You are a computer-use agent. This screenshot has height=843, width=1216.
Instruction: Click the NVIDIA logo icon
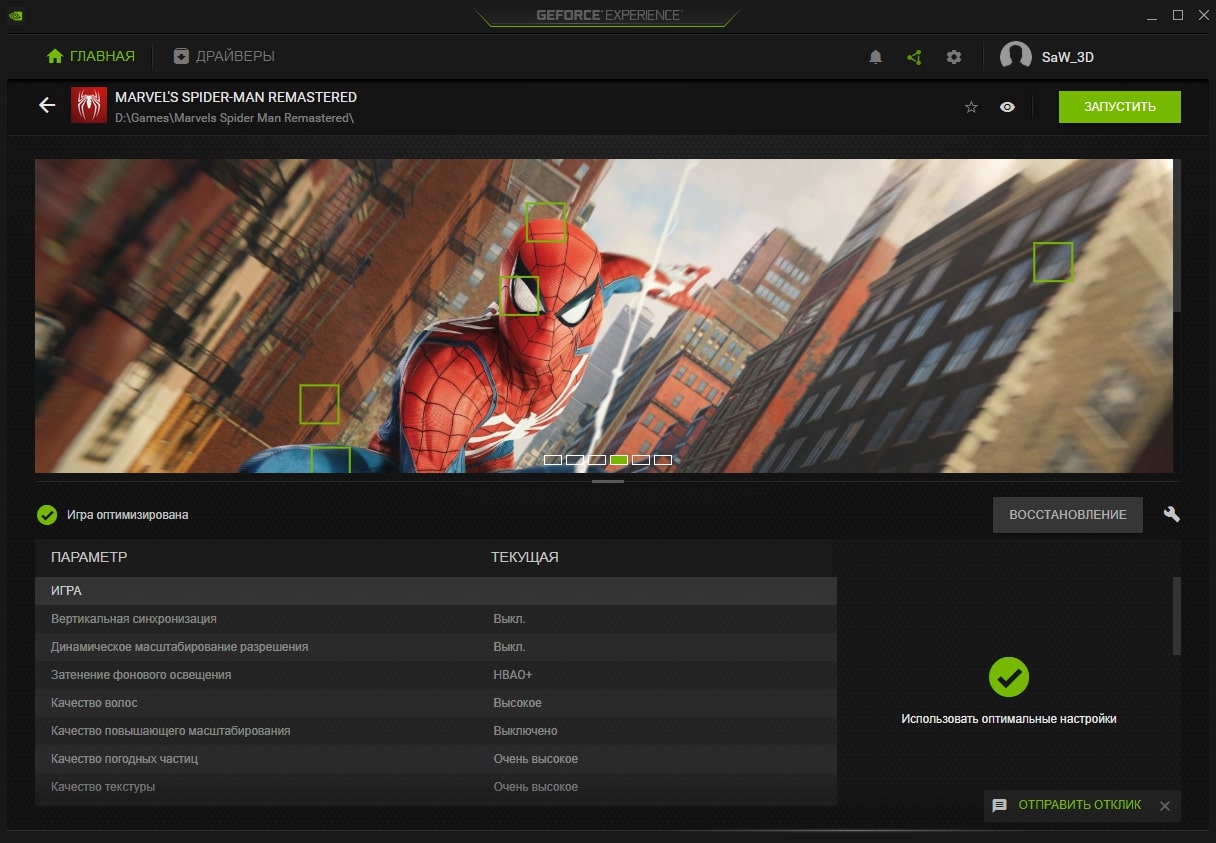pos(16,15)
